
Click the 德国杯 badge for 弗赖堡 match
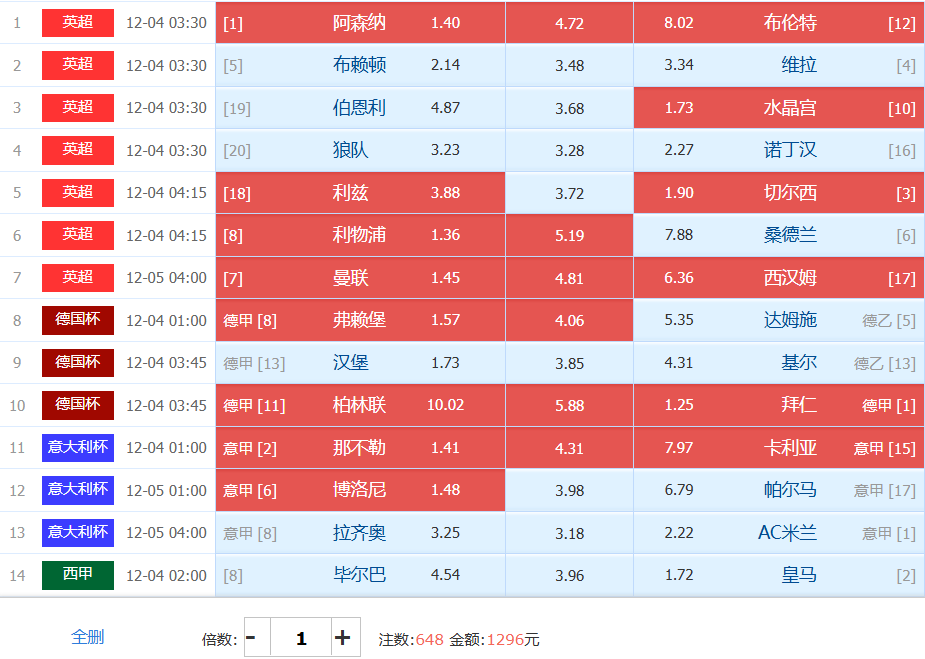(77, 320)
